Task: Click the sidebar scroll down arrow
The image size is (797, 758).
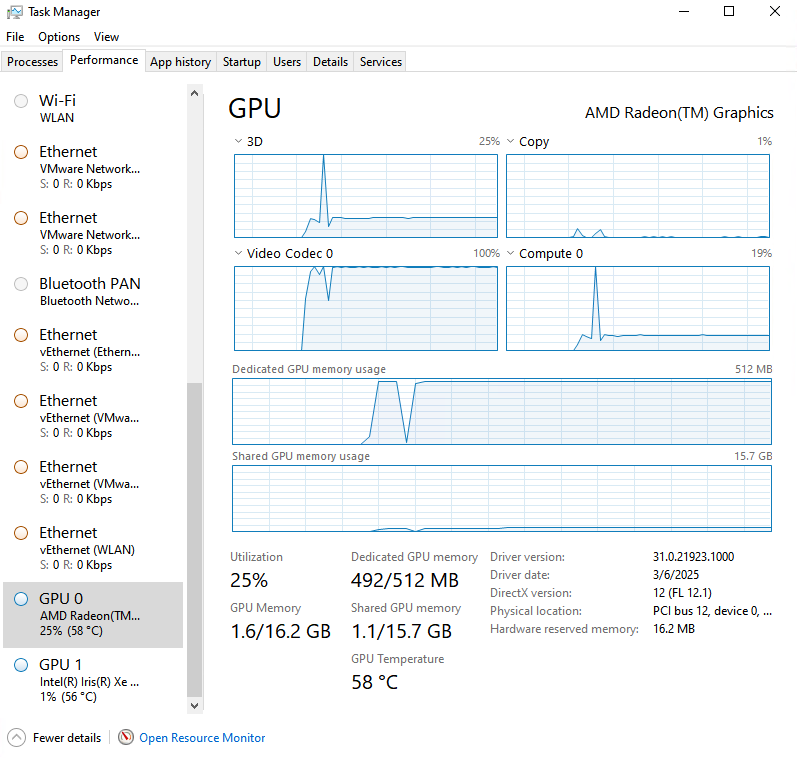Action: point(195,705)
